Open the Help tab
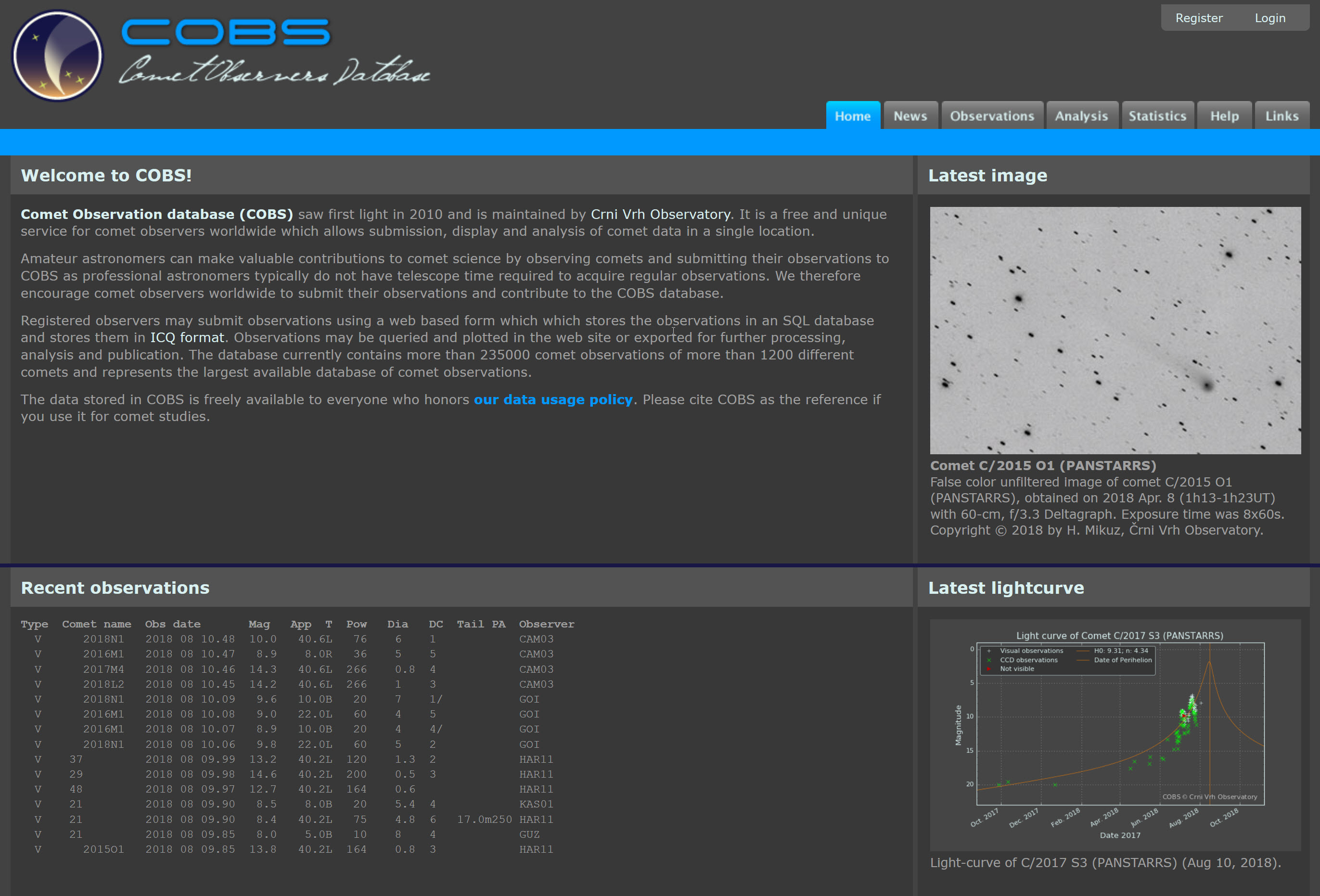This screenshot has height=896, width=1320. [x=1224, y=116]
